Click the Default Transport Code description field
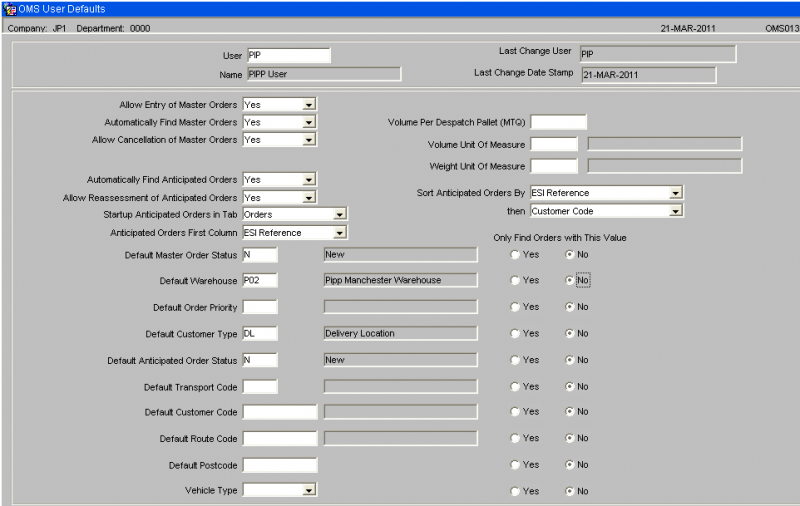Image resolution: width=800 pixels, height=506 pixels. pos(401,387)
